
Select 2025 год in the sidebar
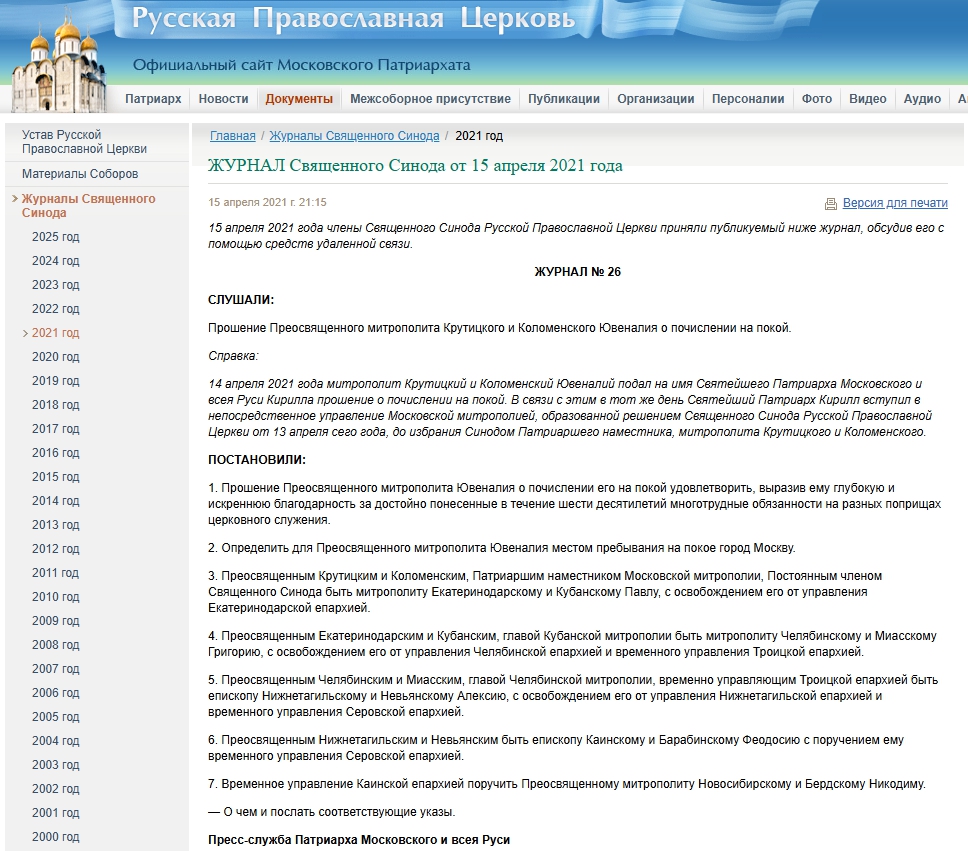click(x=56, y=237)
